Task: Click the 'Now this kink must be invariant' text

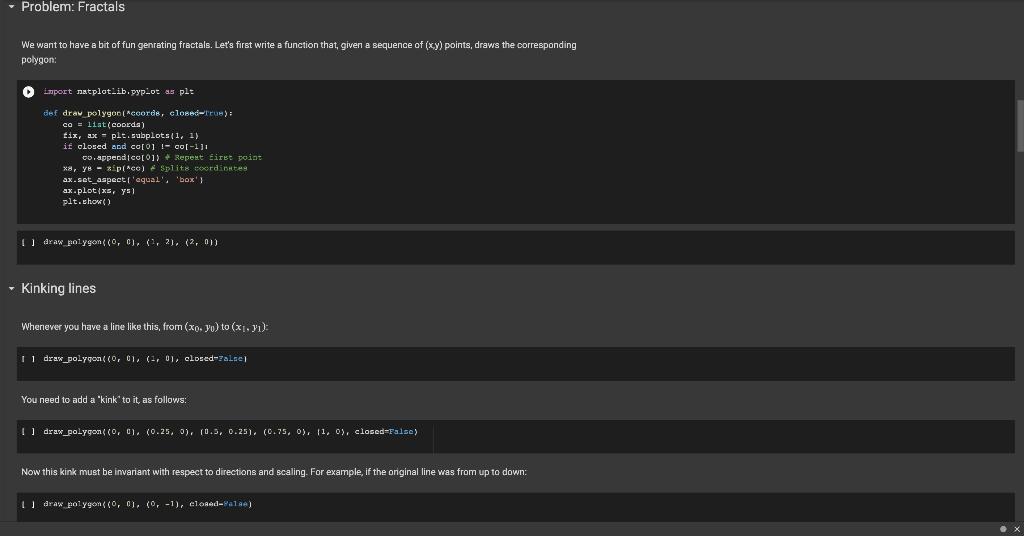Action: pyautogui.click(x=274, y=471)
